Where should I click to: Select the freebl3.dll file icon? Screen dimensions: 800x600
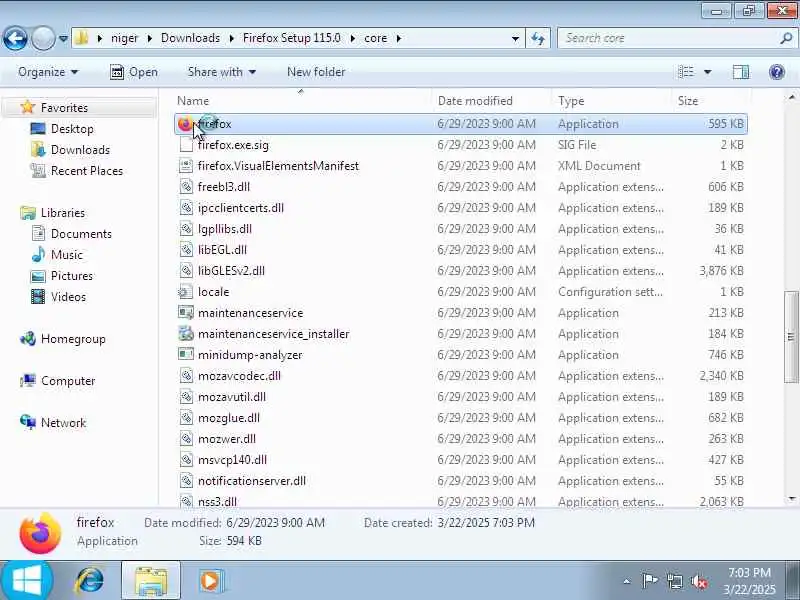tap(186, 187)
